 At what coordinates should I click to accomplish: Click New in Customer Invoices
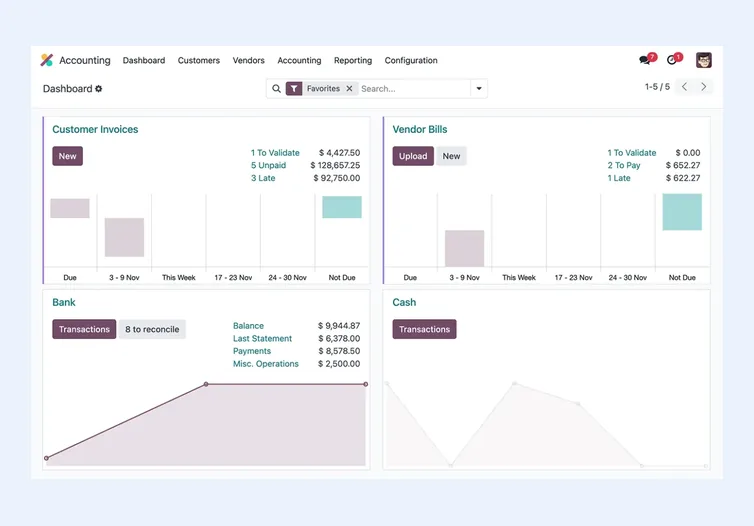pos(67,156)
